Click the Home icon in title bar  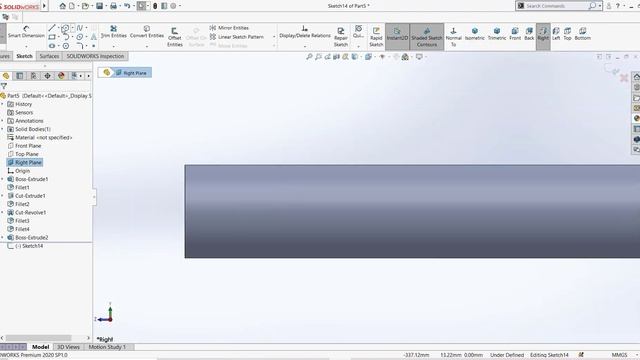point(62,6)
